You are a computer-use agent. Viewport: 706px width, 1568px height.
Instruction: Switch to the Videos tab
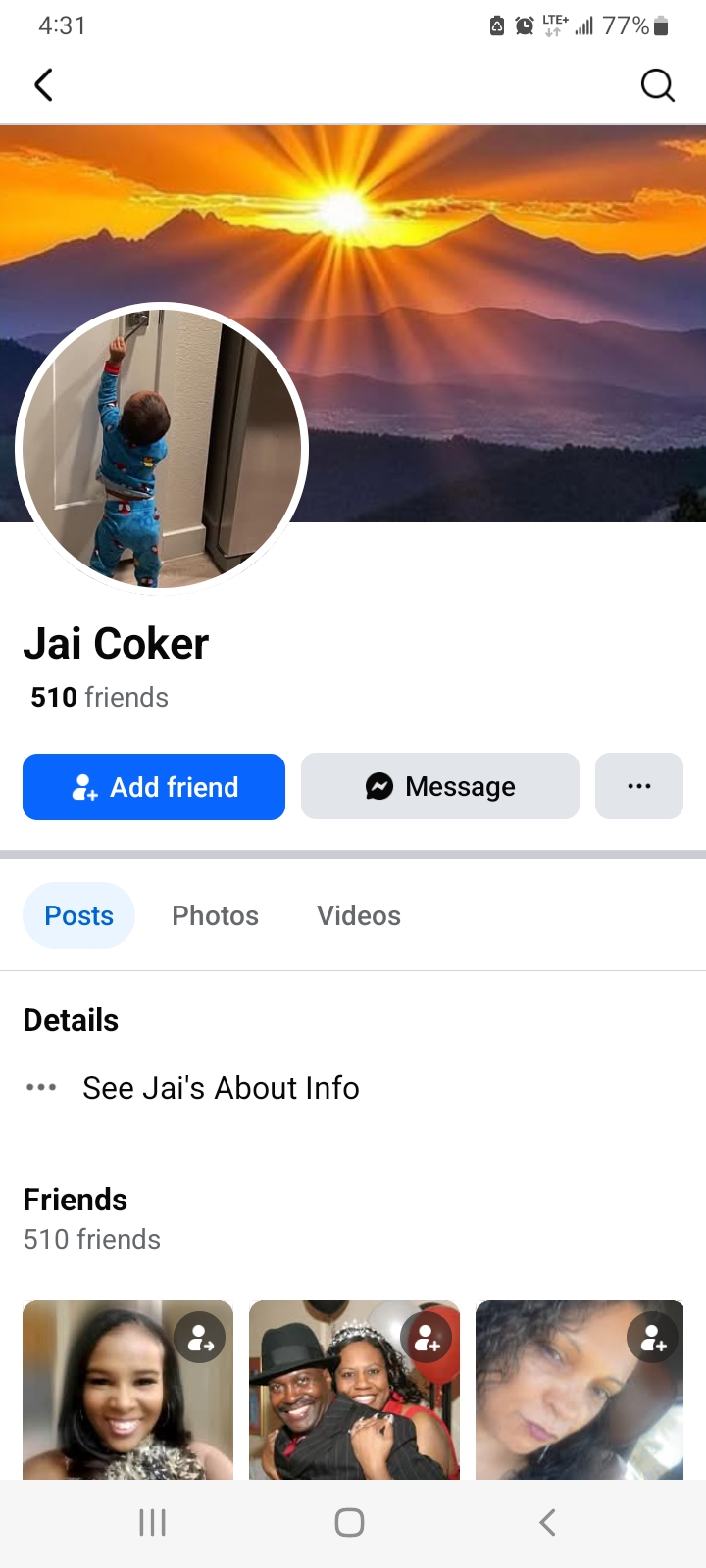359,915
